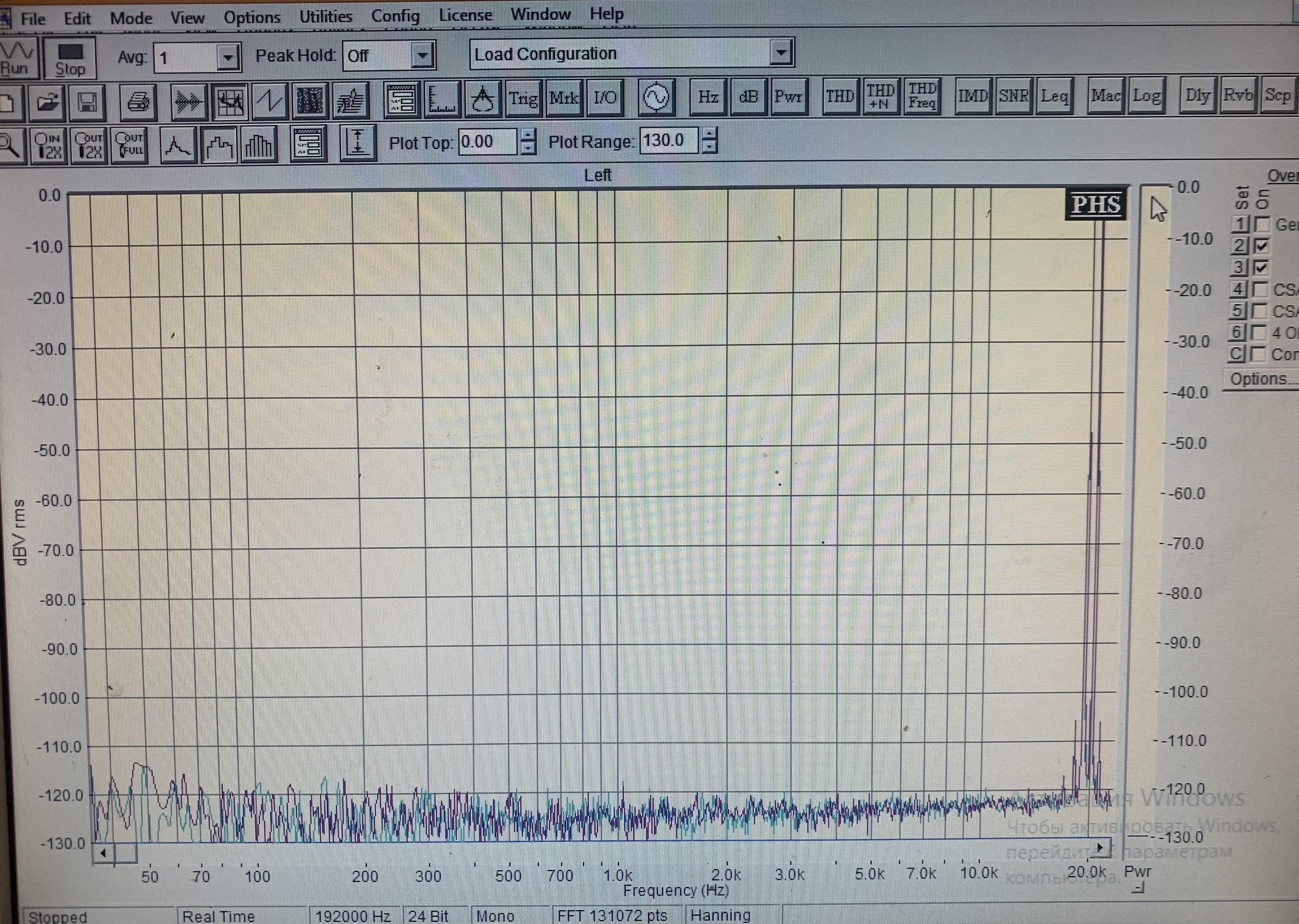Open the Config menu
1299x924 pixels.
click(x=395, y=16)
